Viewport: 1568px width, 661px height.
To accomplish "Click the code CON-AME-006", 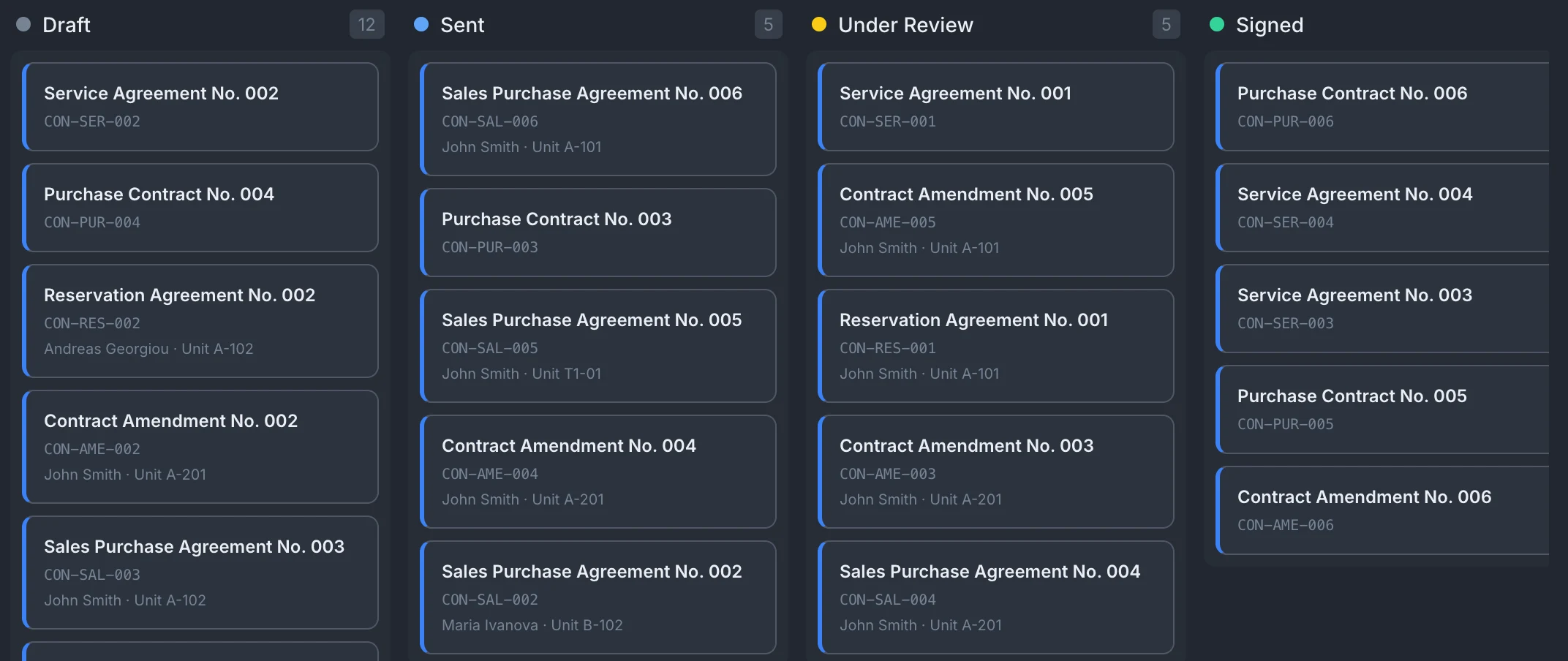I will pyautogui.click(x=1286, y=525).
